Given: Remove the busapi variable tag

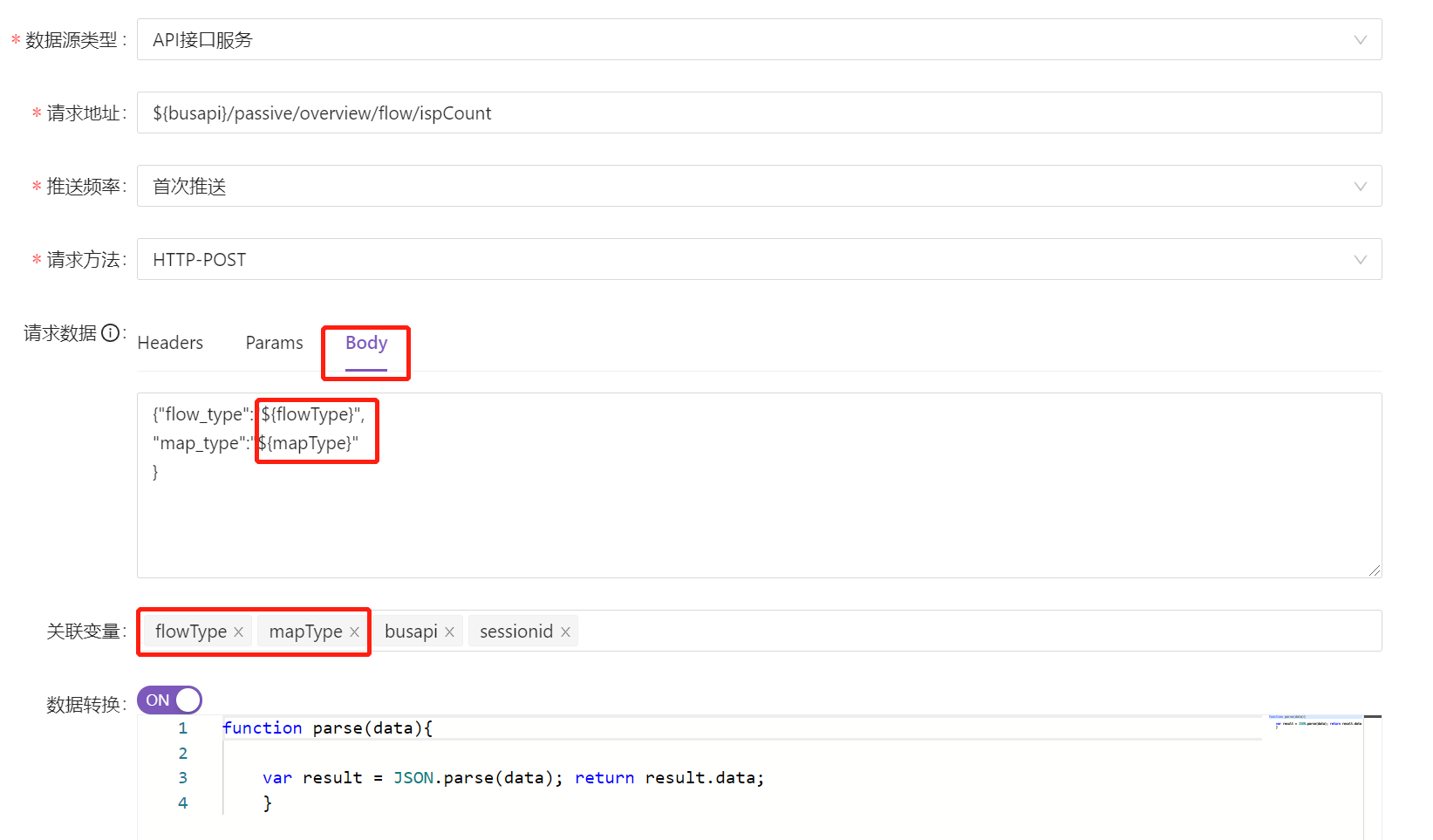Looking at the screenshot, I should pyautogui.click(x=449, y=632).
